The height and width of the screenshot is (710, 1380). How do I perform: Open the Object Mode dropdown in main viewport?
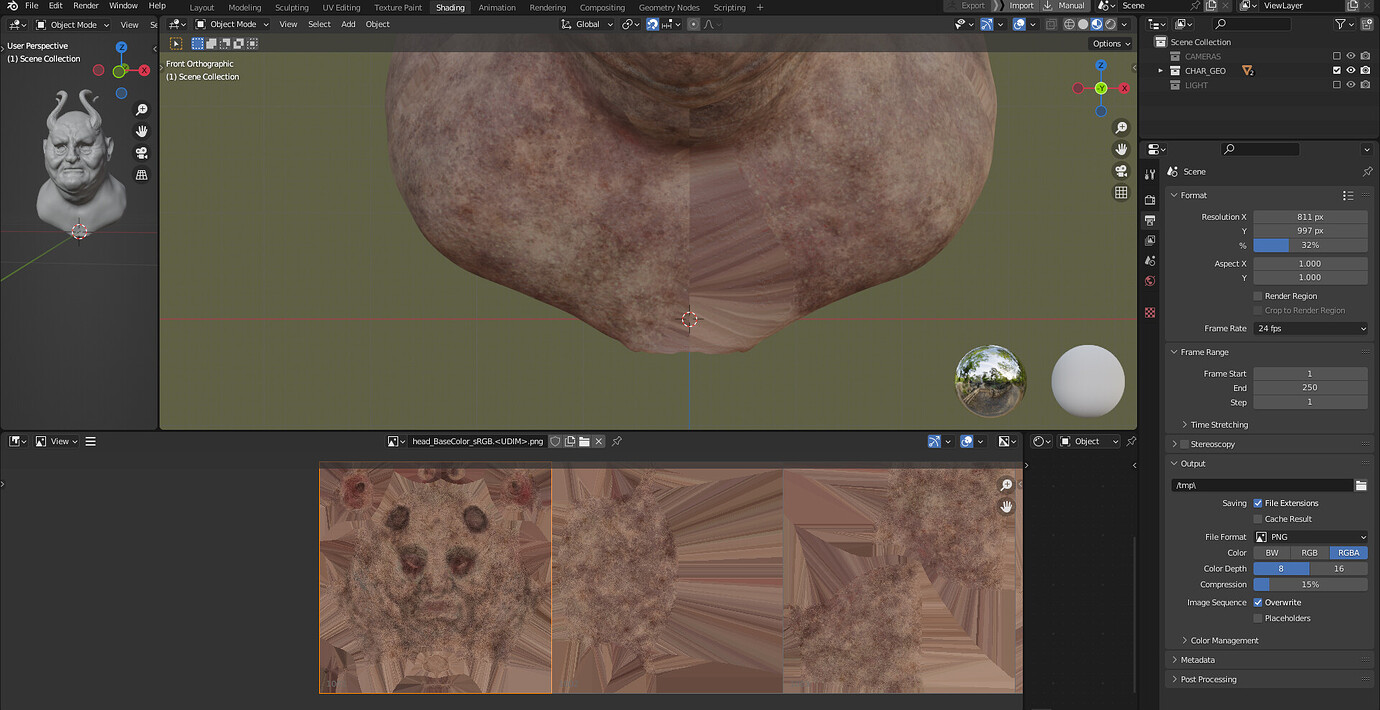tap(232, 24)
